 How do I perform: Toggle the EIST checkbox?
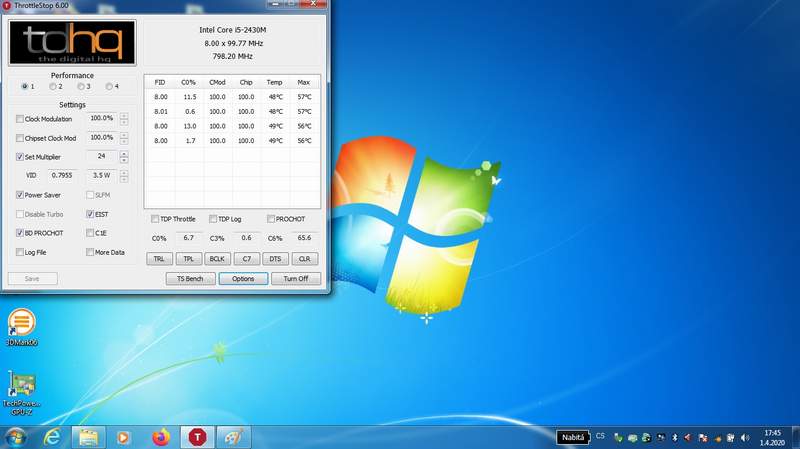pyautogui.click(x=90, y=214)
